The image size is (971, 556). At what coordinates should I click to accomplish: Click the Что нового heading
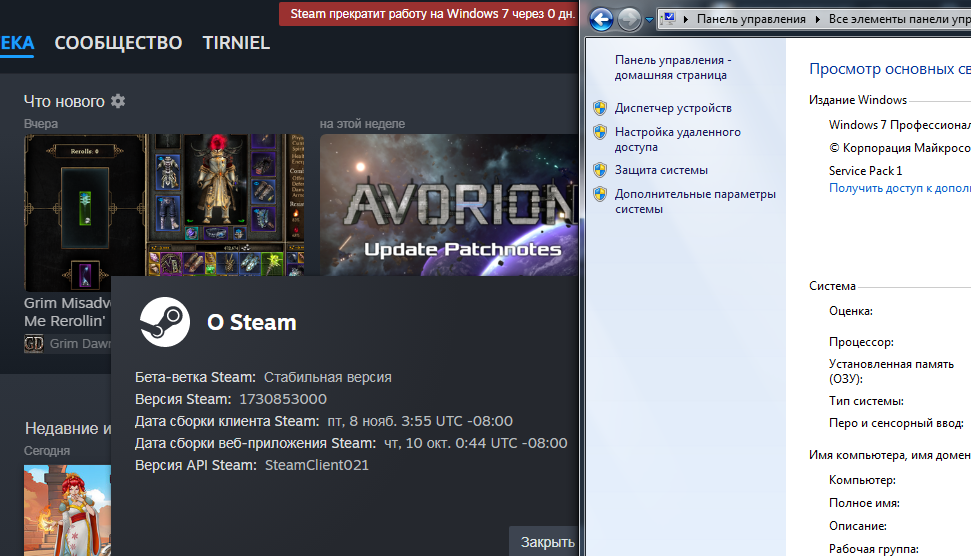64,102
